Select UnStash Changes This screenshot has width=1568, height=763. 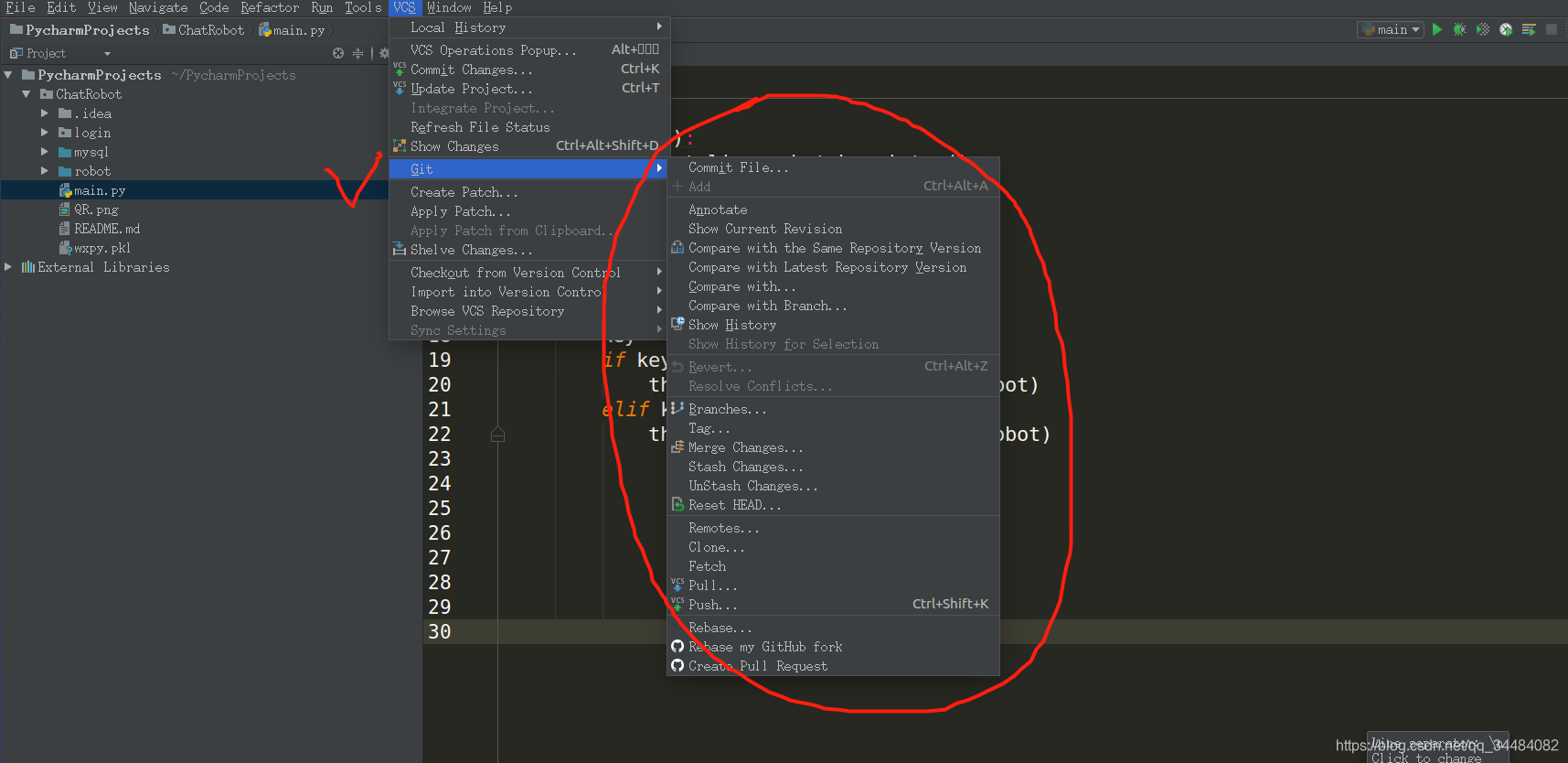tap(833, 486)
